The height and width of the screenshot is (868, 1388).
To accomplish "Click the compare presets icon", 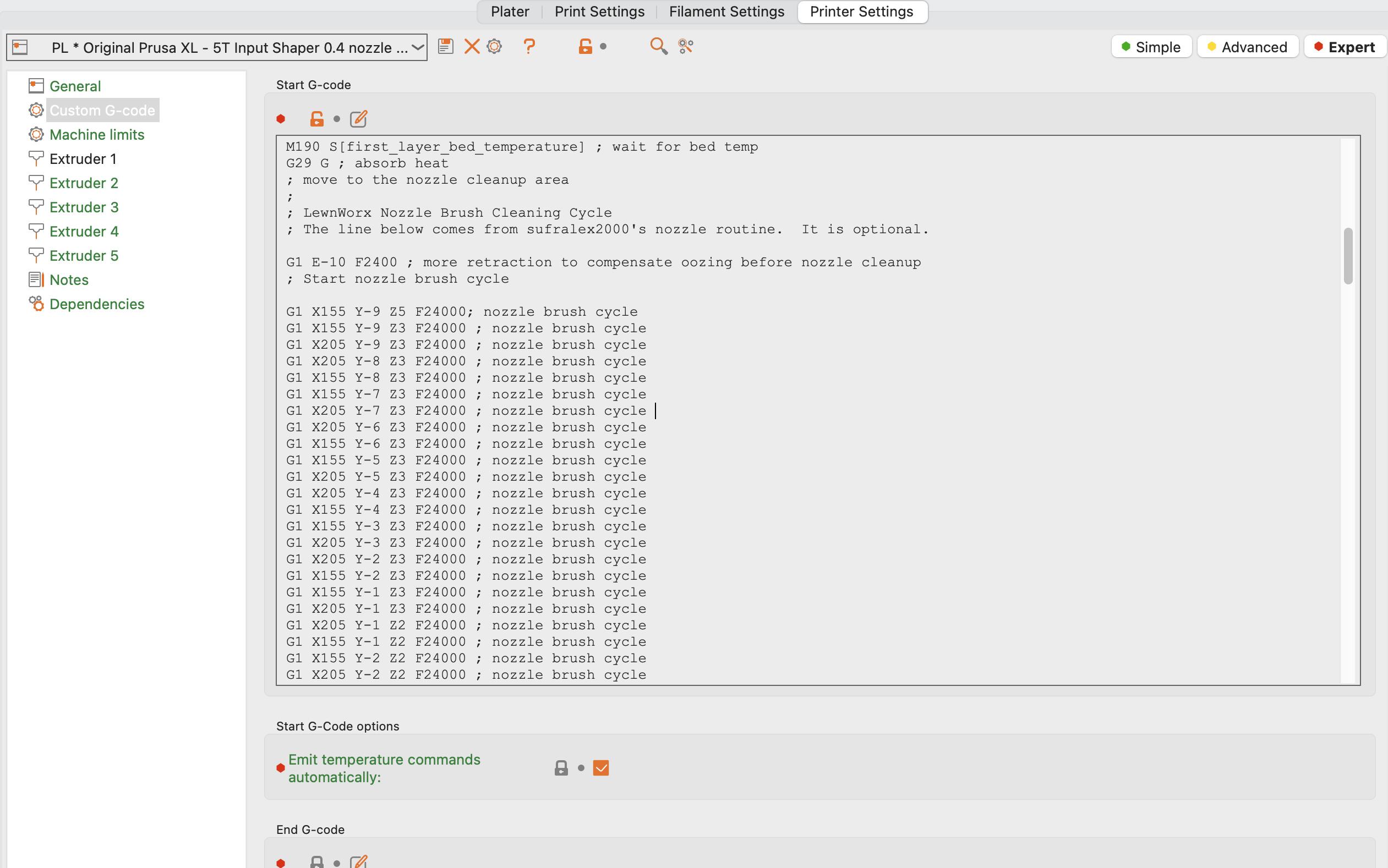I will click(x=686, y=47).
